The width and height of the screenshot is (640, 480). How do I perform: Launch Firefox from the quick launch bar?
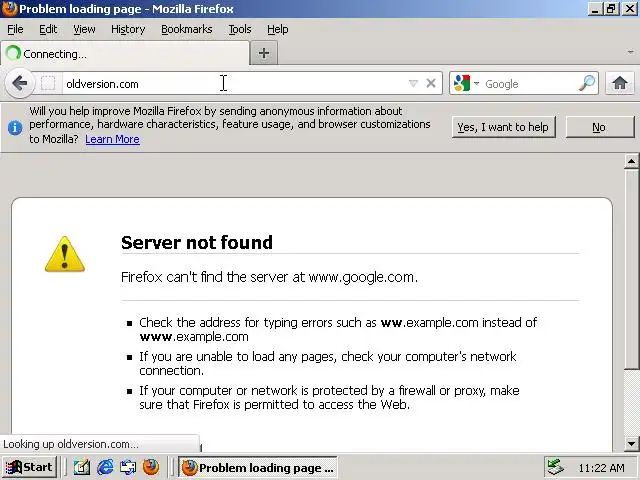pyautogui.click(x=151, y=467)
